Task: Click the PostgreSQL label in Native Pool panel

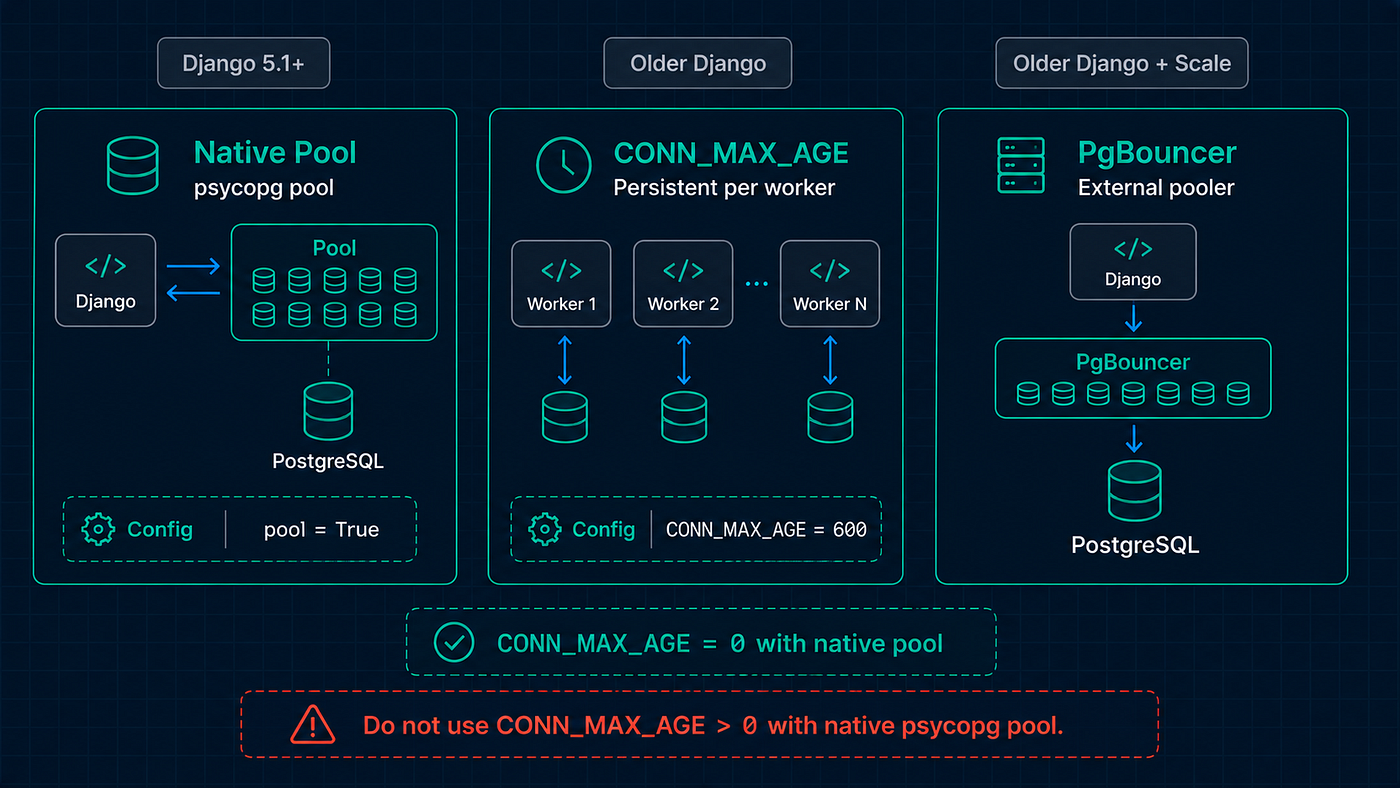Action: coord(328,461)
